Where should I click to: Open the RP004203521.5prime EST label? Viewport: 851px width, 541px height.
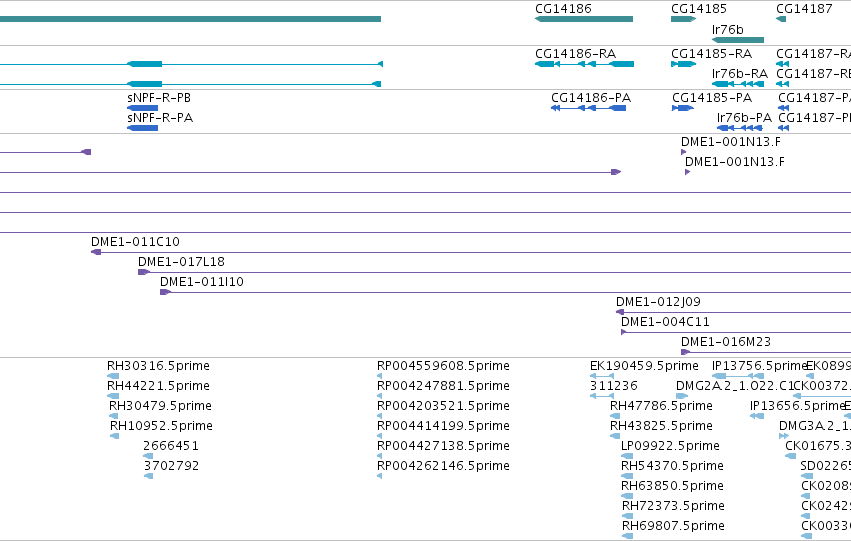click(443, 406)
